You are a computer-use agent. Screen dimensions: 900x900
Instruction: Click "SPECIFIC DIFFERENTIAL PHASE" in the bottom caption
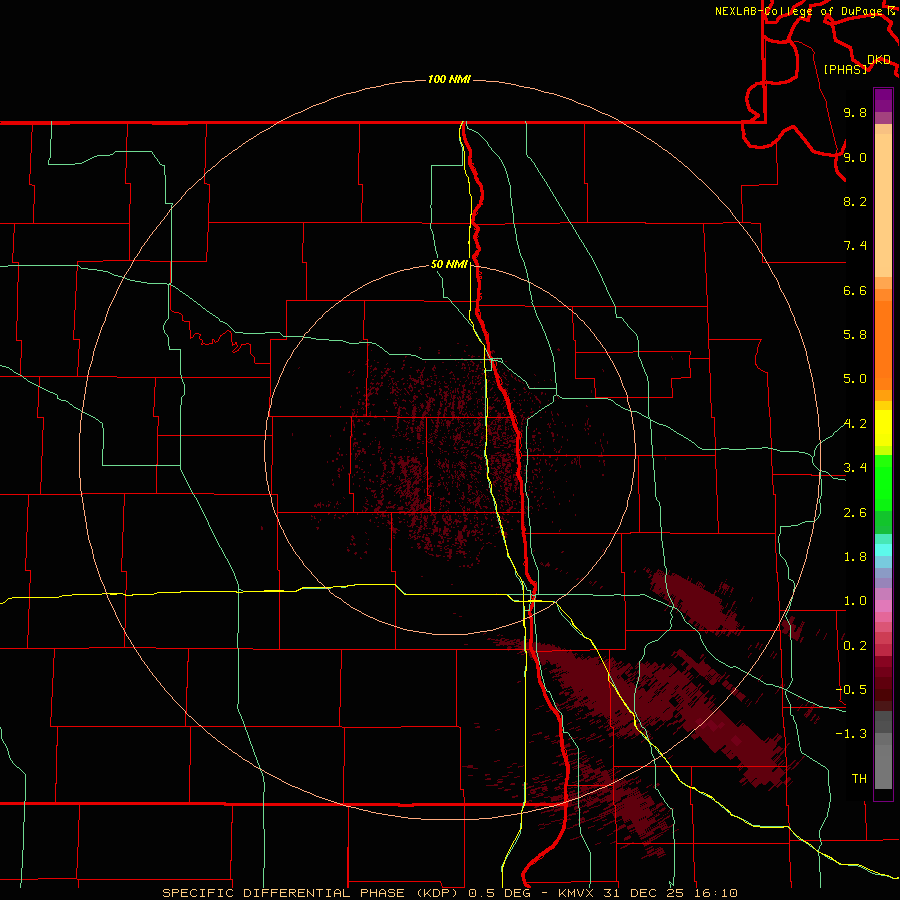[x=285, y=893]
